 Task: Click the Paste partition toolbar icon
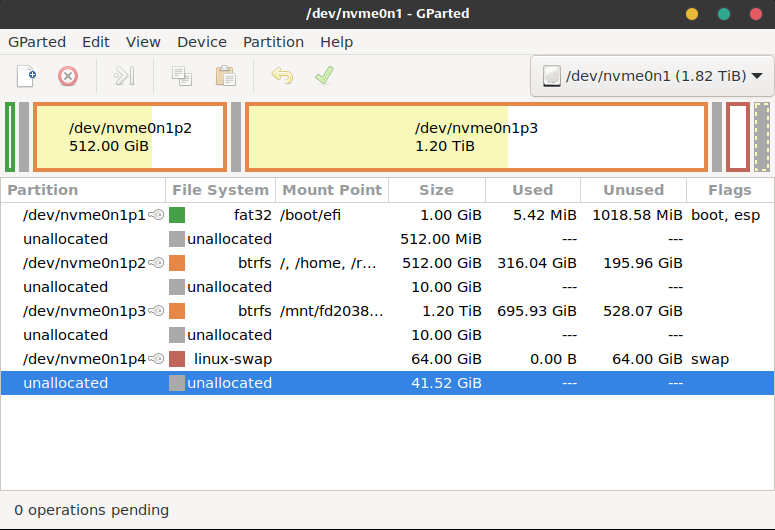pos(226,76)
